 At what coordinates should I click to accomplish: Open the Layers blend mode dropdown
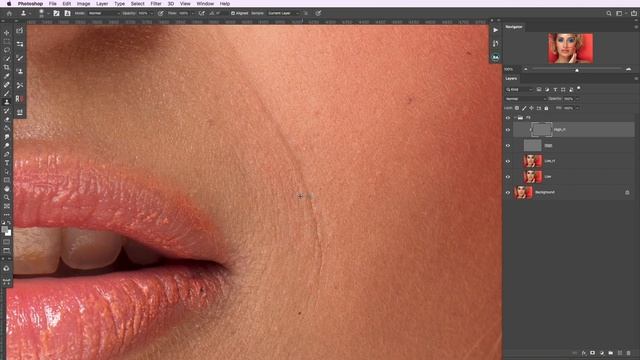[x=526, y=99]
